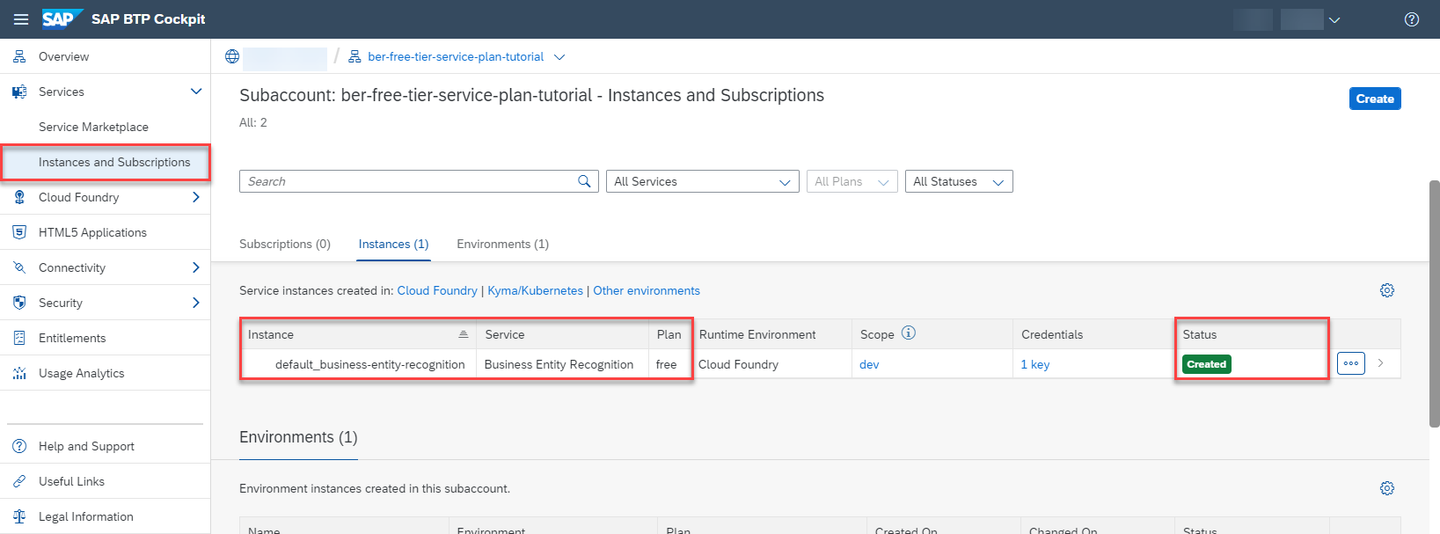
Task: Click the search magnifier icon
Action: tap(585, 181)
